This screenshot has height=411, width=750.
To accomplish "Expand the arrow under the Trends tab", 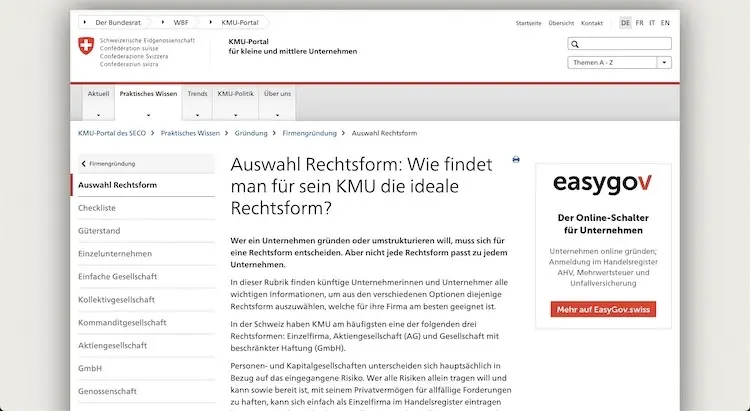I will pos(197,115).
